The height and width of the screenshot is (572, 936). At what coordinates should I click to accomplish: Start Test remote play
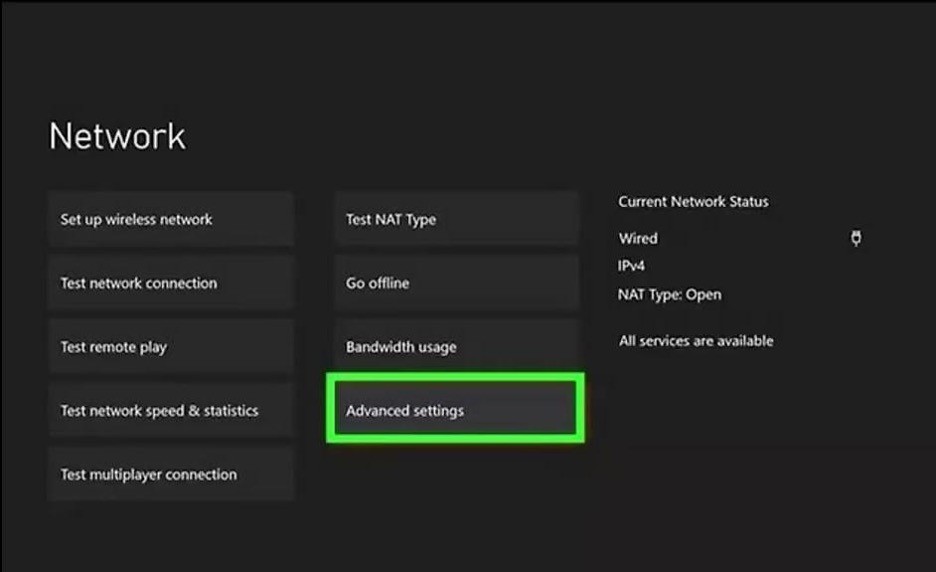pyautogui.click(x=170, y=347)
